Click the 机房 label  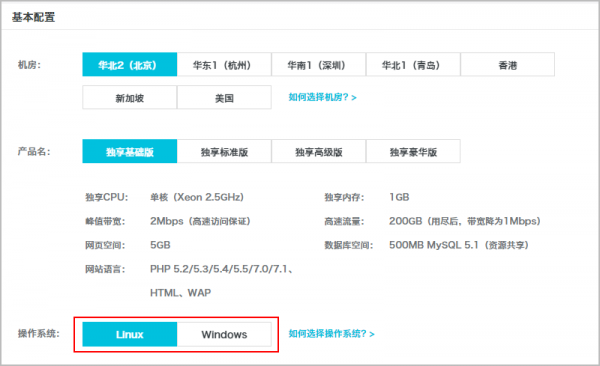point(29,65)
